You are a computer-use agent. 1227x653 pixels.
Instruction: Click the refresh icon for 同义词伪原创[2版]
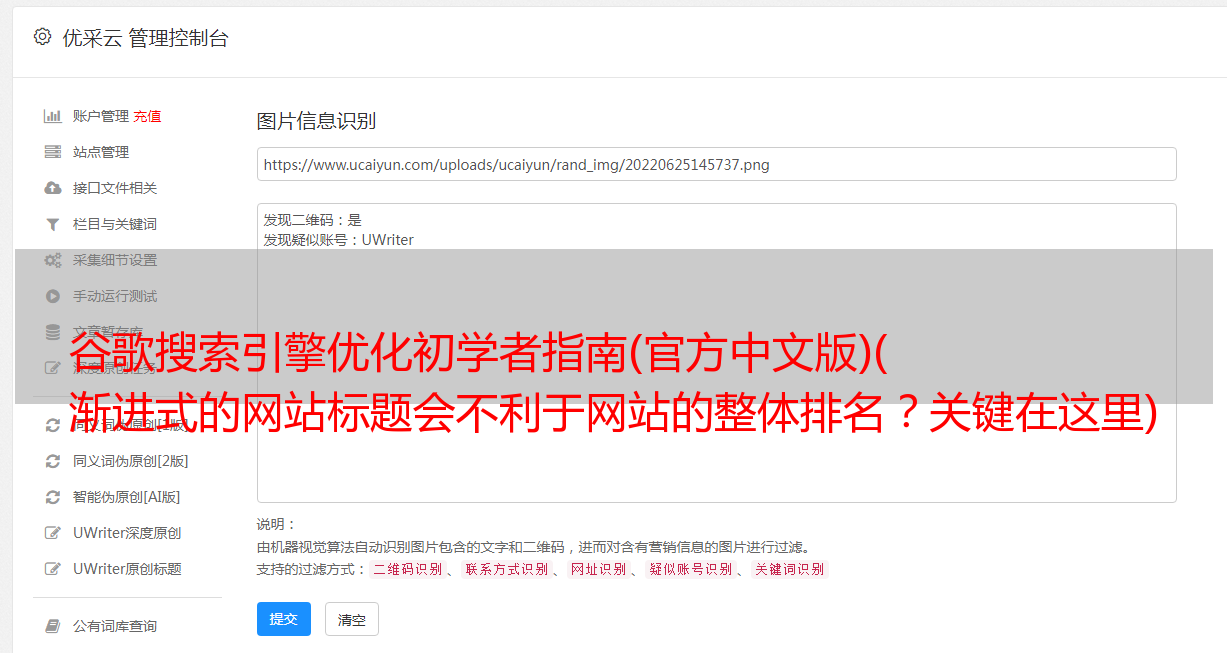[53, 461]
